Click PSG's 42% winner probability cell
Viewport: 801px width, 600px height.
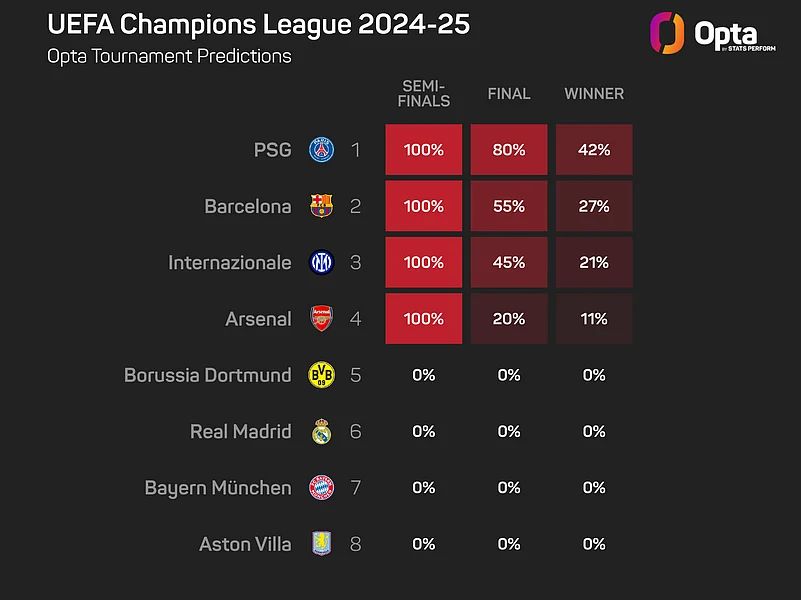(x=594, y=150)
